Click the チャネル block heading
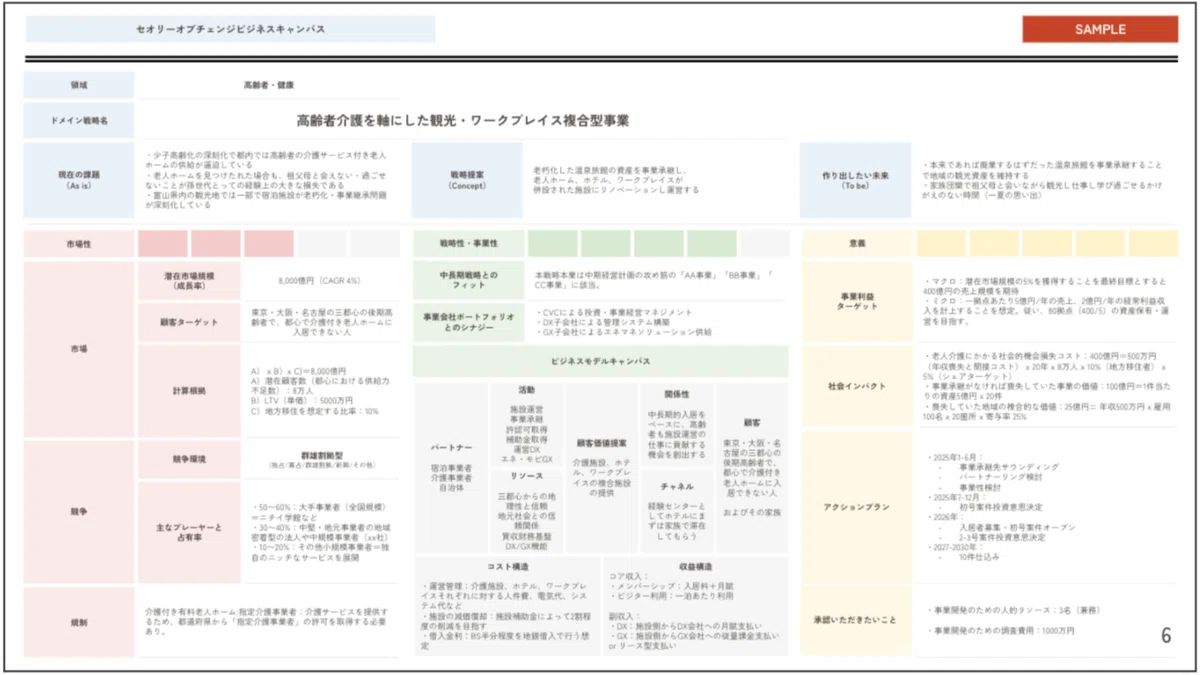 click(x=677, y=486)
